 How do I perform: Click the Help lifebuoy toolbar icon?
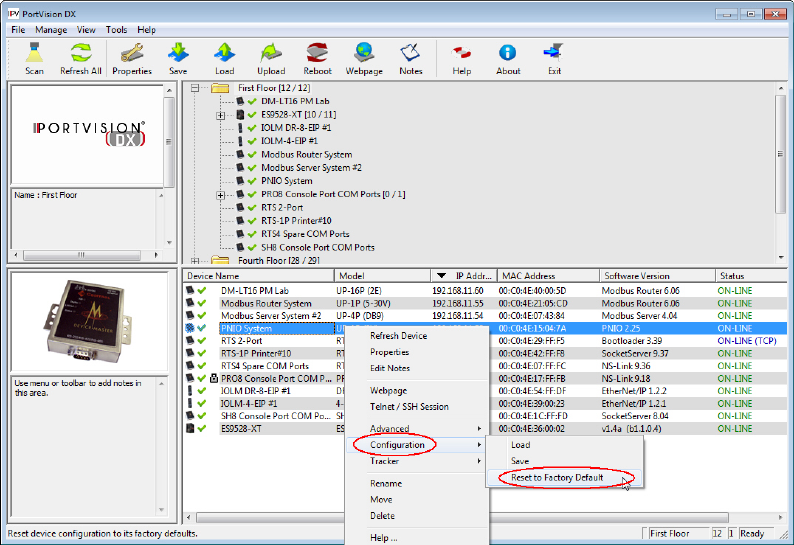461,53
